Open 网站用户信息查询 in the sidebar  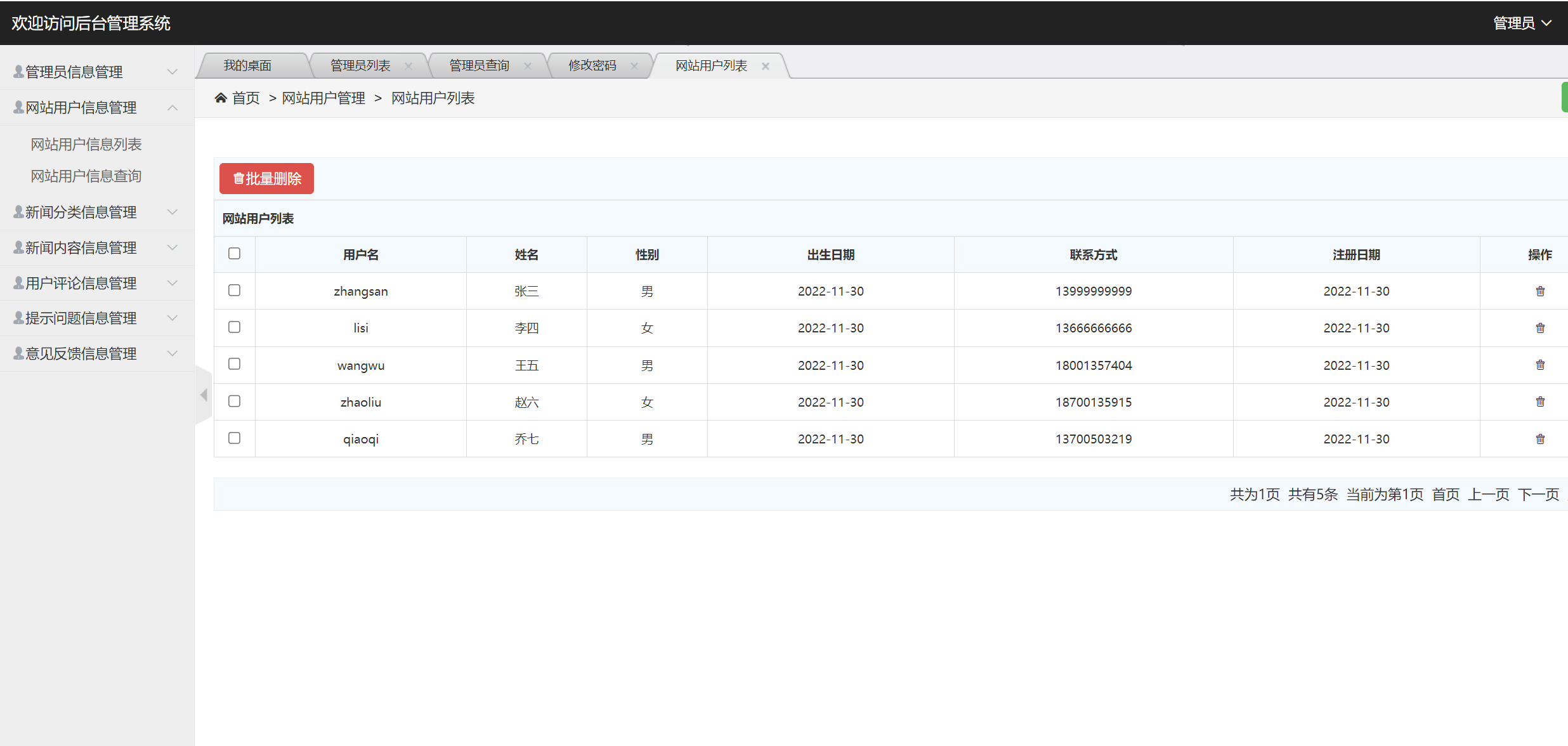(86, 176)
